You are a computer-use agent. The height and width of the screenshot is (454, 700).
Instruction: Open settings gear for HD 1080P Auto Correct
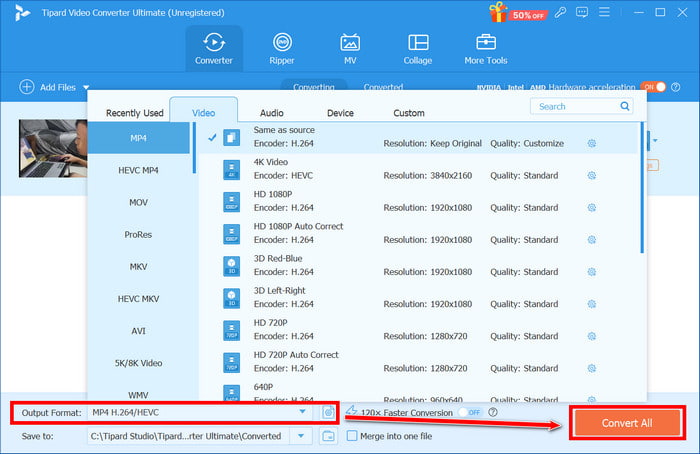[592, 240]
